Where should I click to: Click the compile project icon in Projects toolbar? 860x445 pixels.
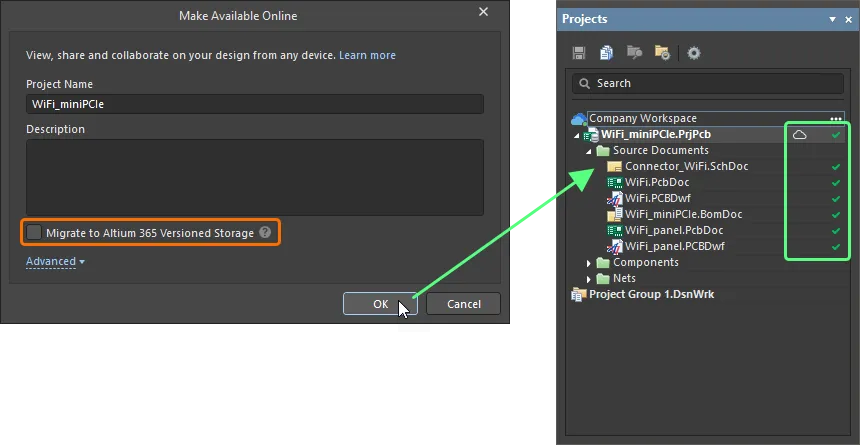[x=634, y=53]
